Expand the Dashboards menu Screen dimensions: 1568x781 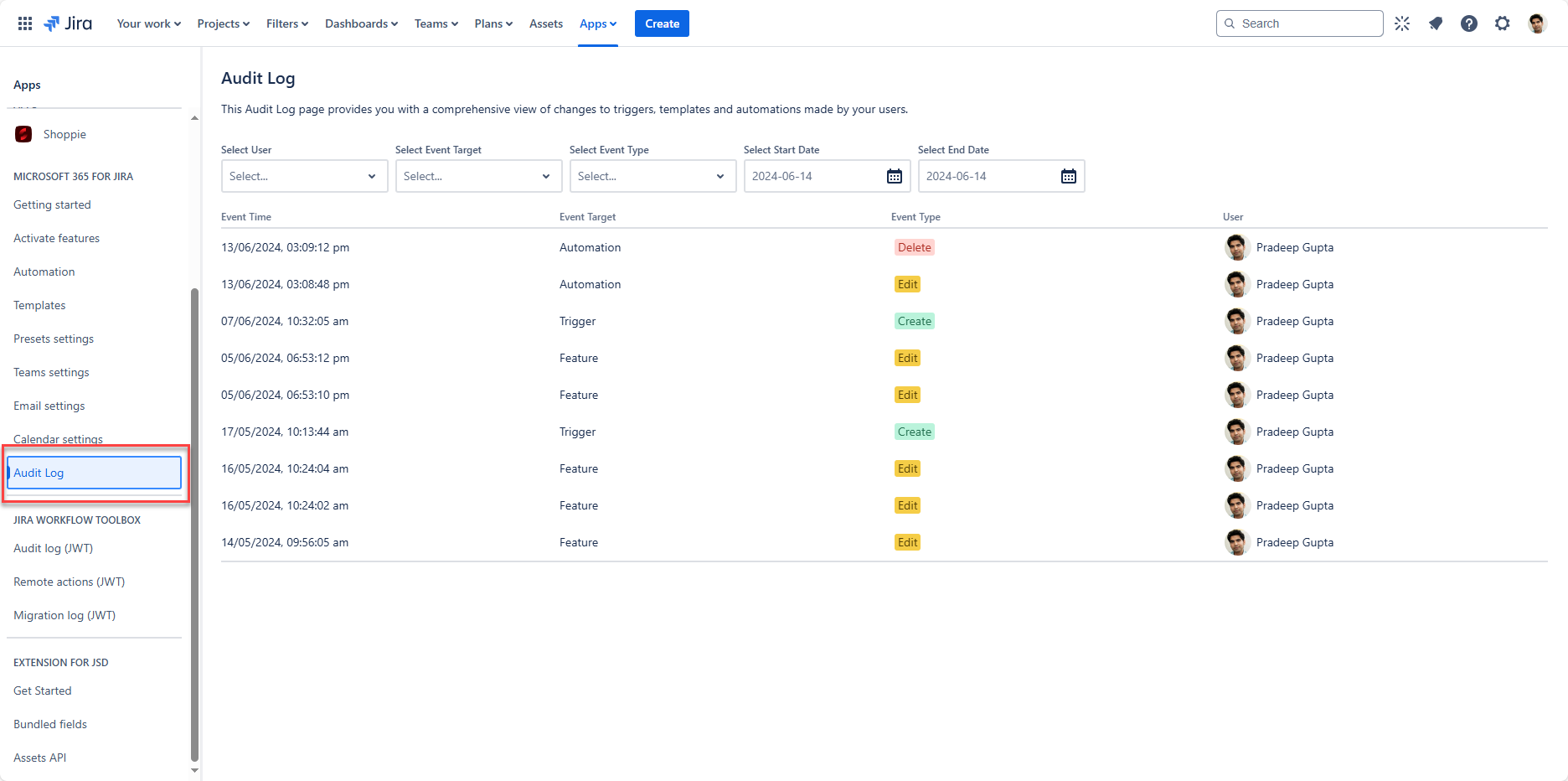tap(362, 23)
